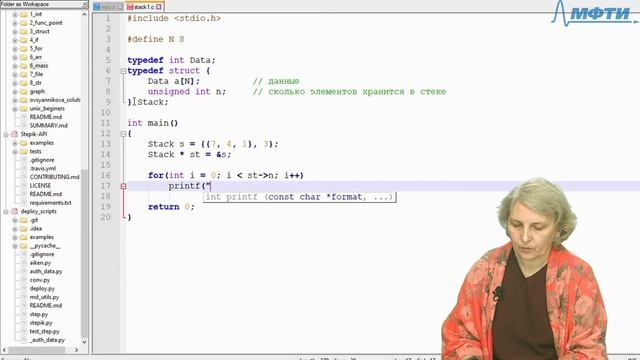
Task: Click the printf calltip tooltip
Action: pyautogui.click(x=300, y=197)
